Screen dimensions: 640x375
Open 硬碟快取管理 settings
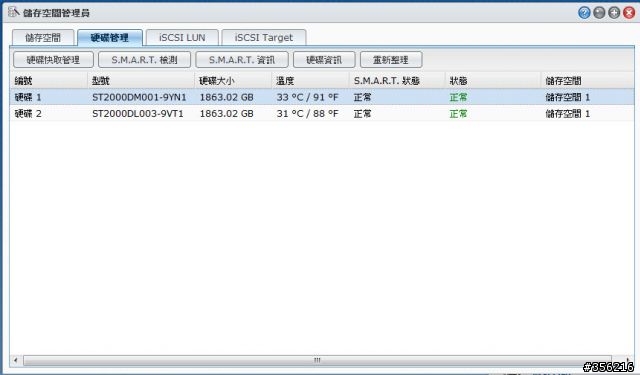coord(53,60)
